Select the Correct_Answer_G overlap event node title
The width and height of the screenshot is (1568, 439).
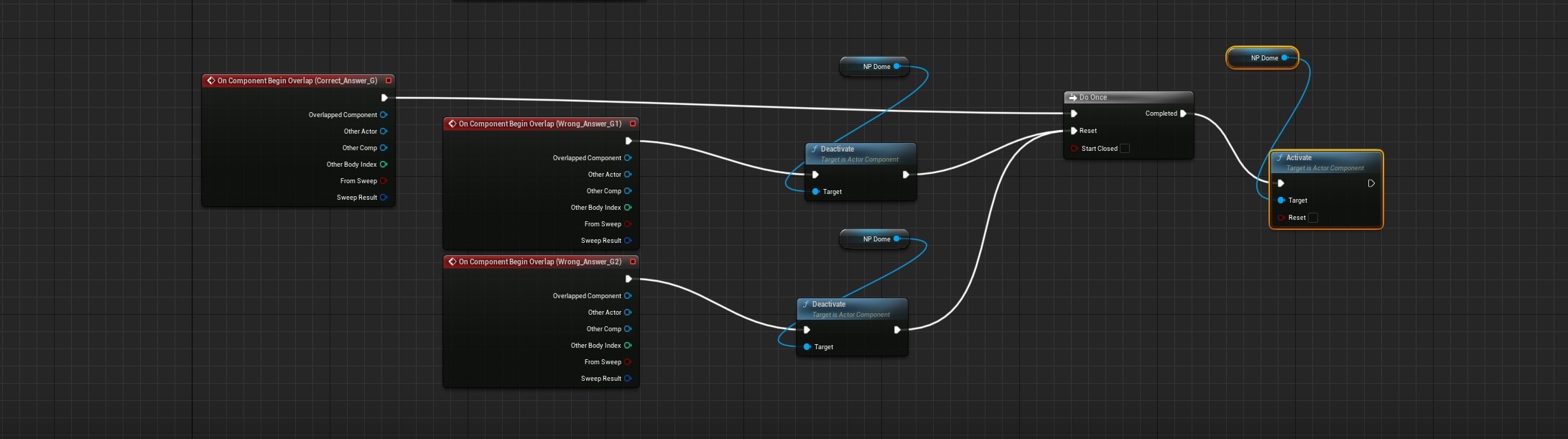[297, 80]
